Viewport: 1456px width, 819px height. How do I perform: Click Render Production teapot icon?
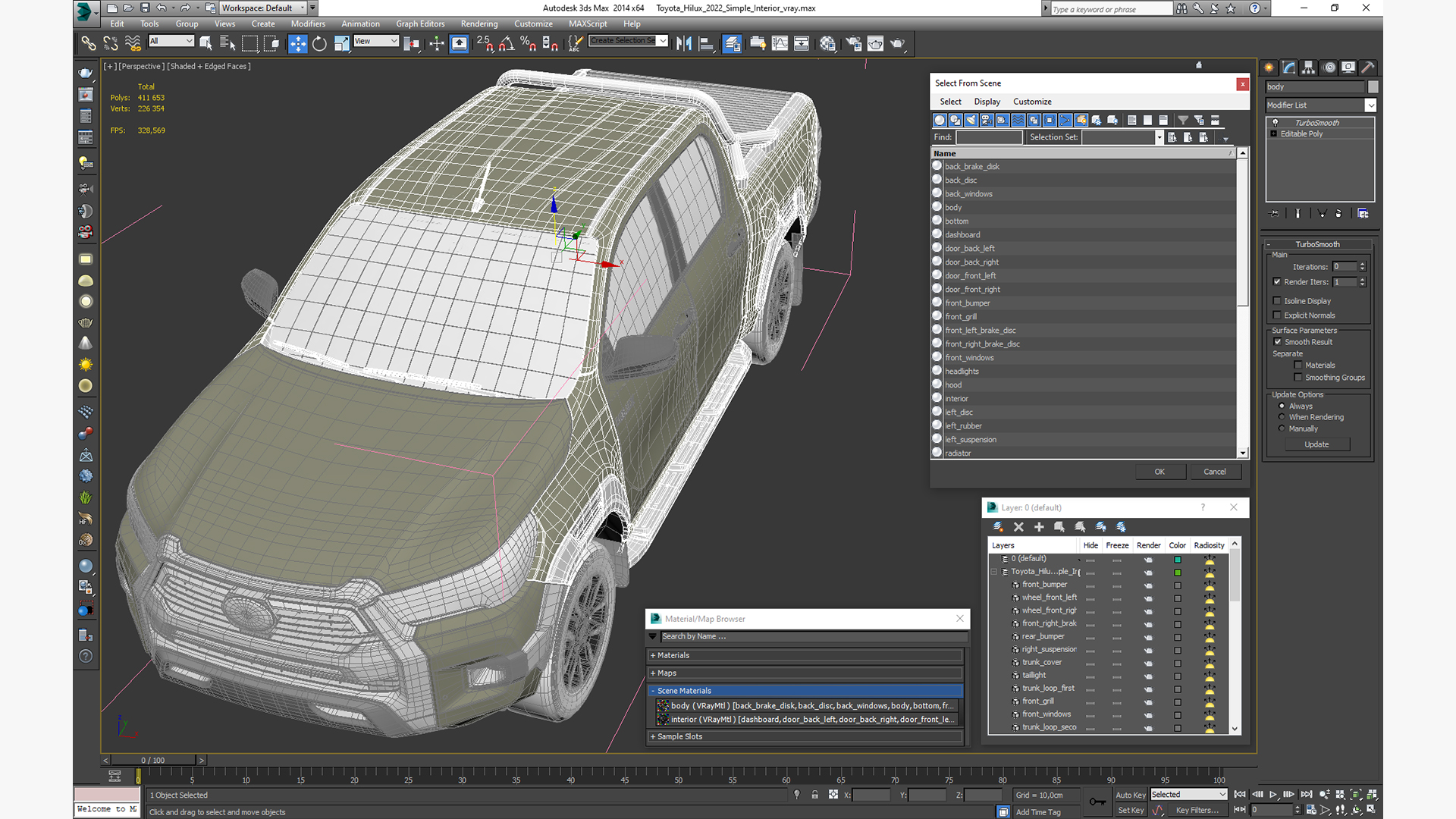[897, 44]
